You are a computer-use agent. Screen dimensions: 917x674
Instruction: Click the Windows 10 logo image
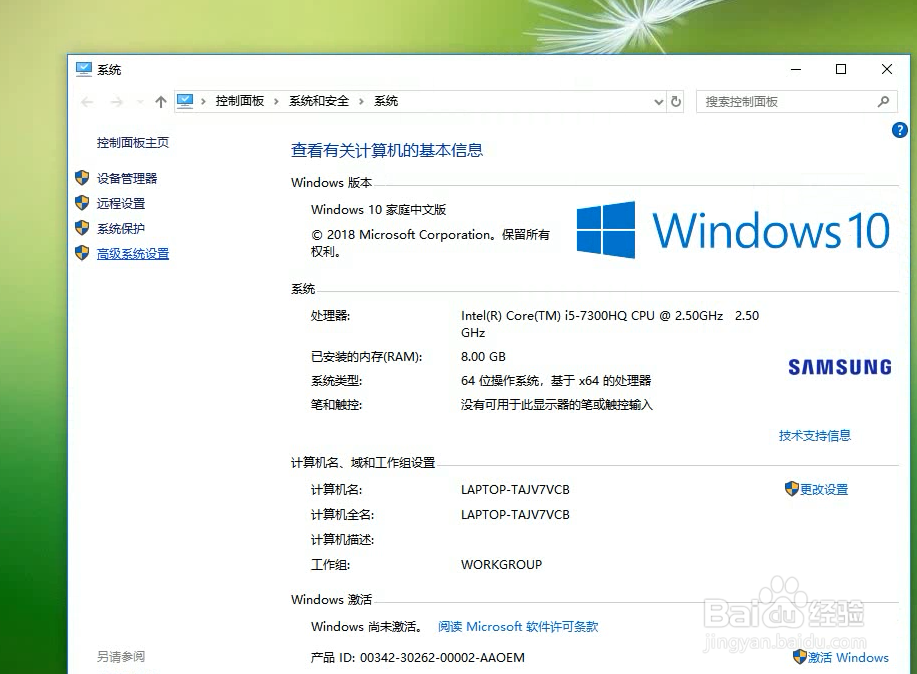coord(733,230)
